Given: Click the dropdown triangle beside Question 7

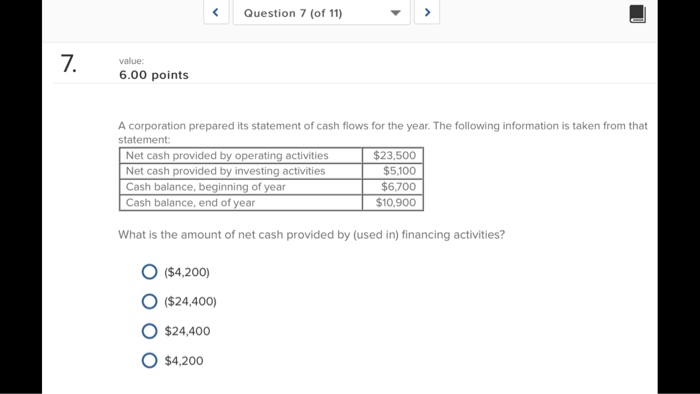Looking at the screenshot, I should click(x=395, y=13).
